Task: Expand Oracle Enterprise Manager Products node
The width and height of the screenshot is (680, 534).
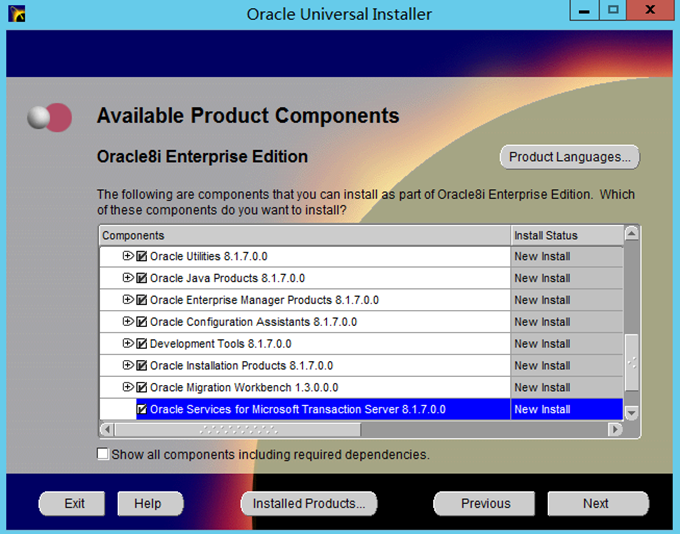Action: click(128, 299)
